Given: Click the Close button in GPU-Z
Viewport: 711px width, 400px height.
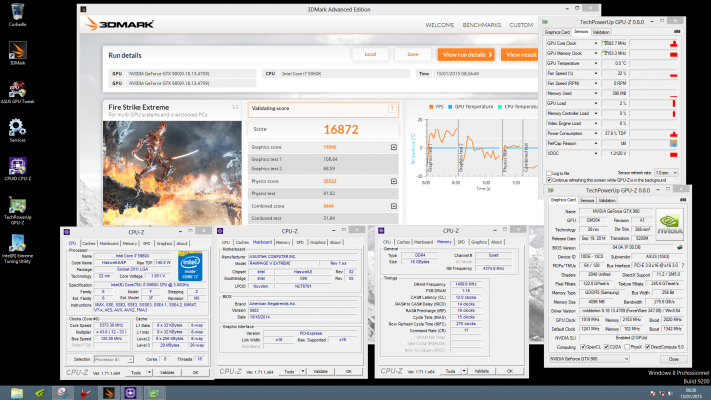Looking at the screenshot, I should click(673, 359).
